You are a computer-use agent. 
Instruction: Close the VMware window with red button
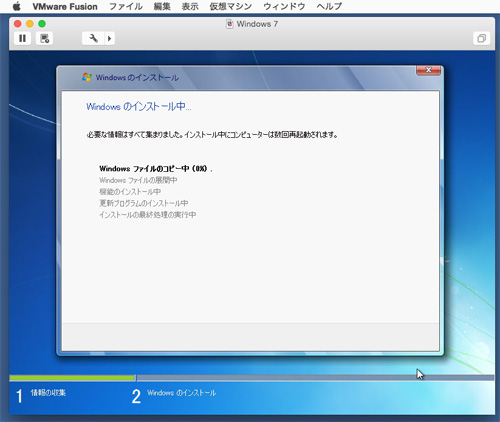(18, 24)
